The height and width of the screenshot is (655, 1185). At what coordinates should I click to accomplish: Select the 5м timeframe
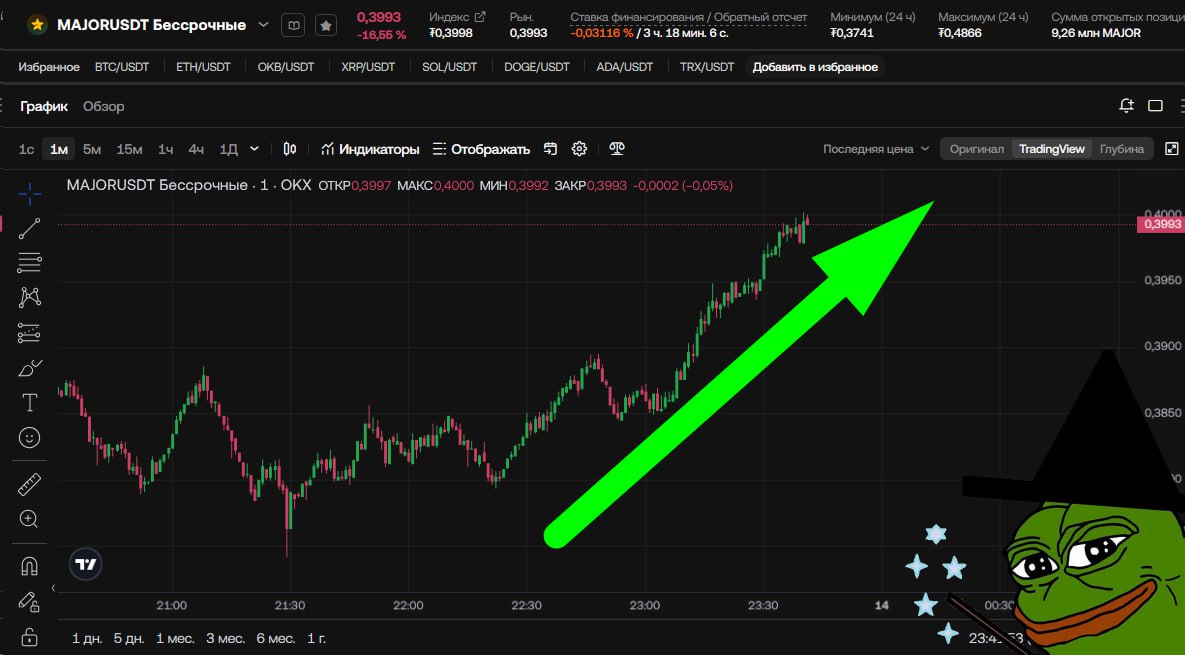click(92, 150)
